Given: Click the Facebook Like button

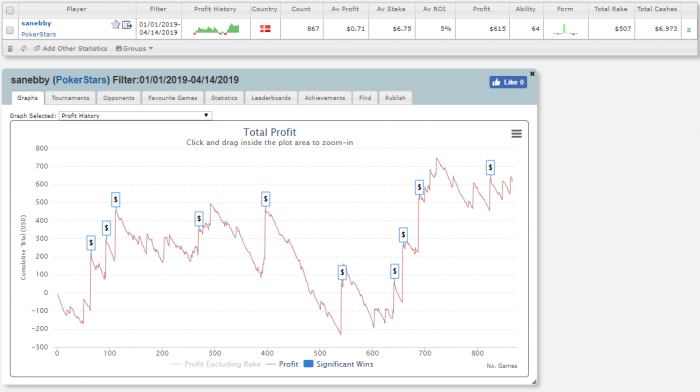Looking at the screenshot, I should [508, 82].
